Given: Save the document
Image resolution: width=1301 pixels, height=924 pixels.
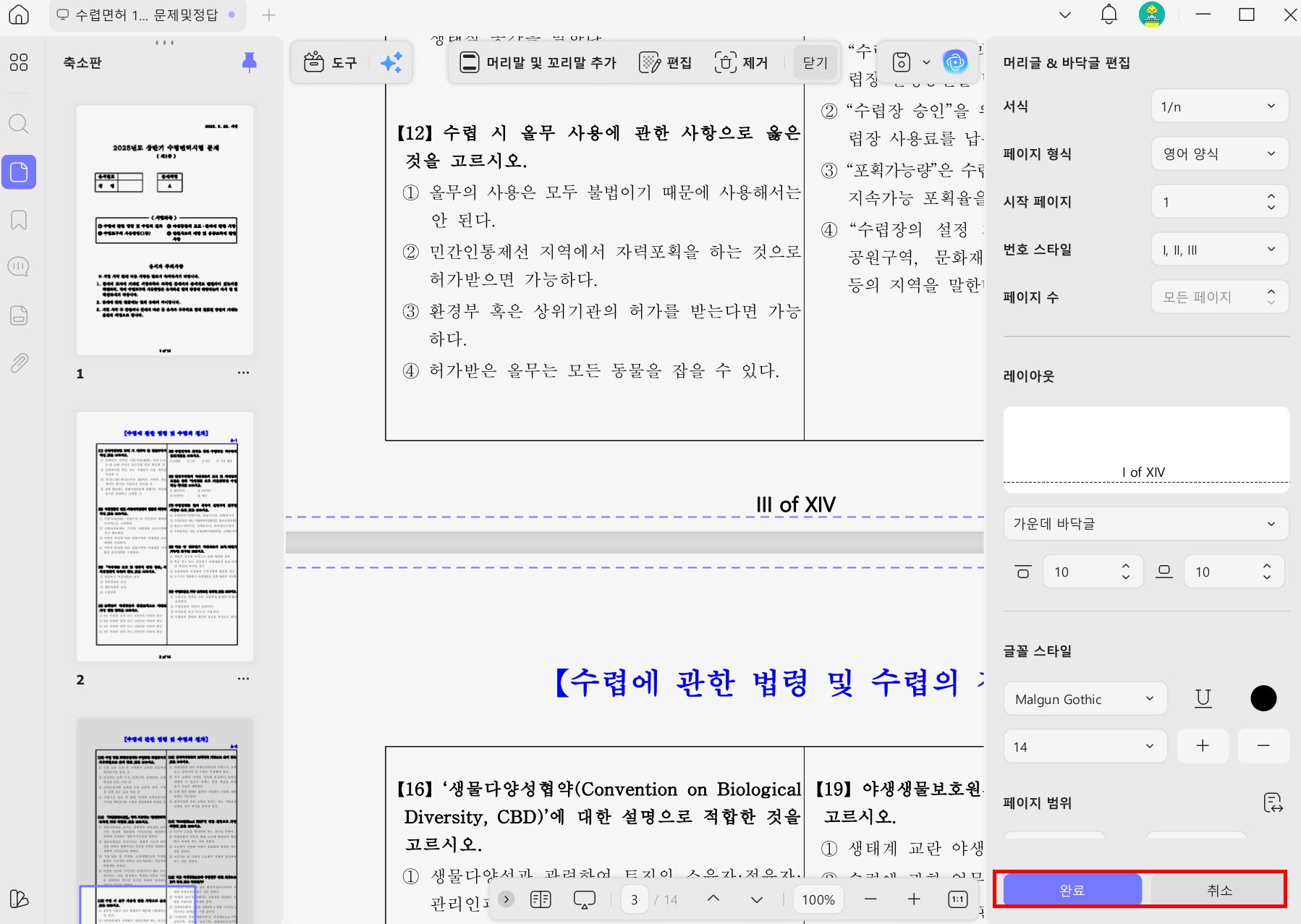Looking at the screenshot, I should (901, 62).
